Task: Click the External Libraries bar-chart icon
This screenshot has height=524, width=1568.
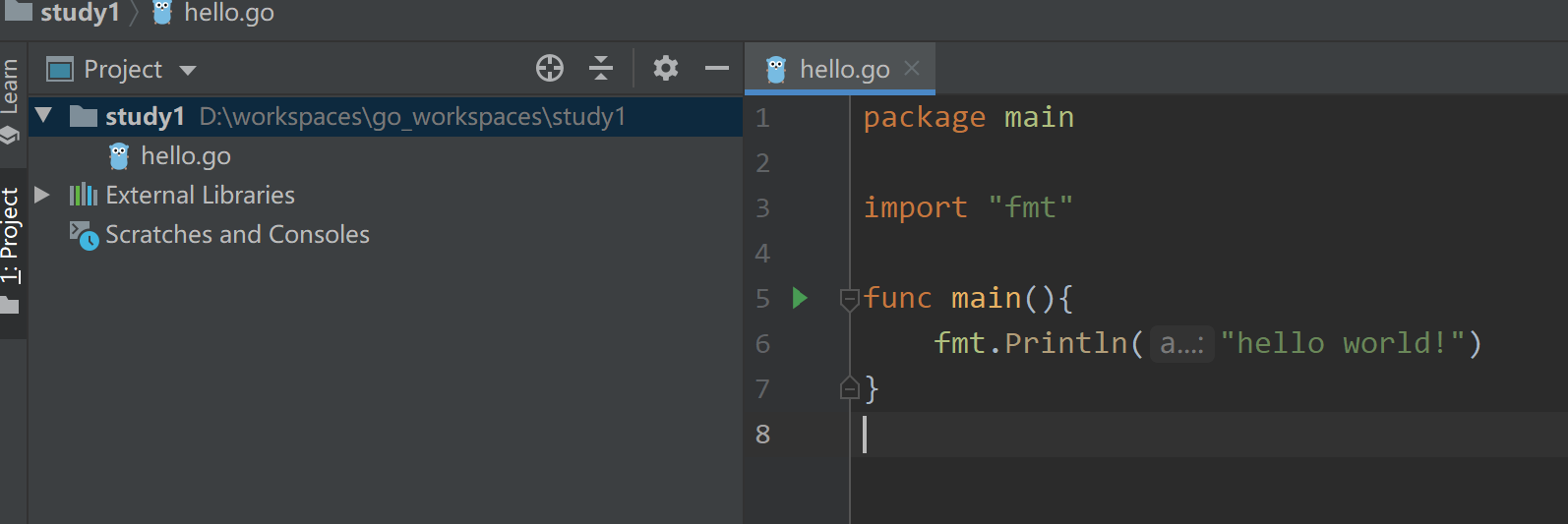Action: (x=83, y=195)
